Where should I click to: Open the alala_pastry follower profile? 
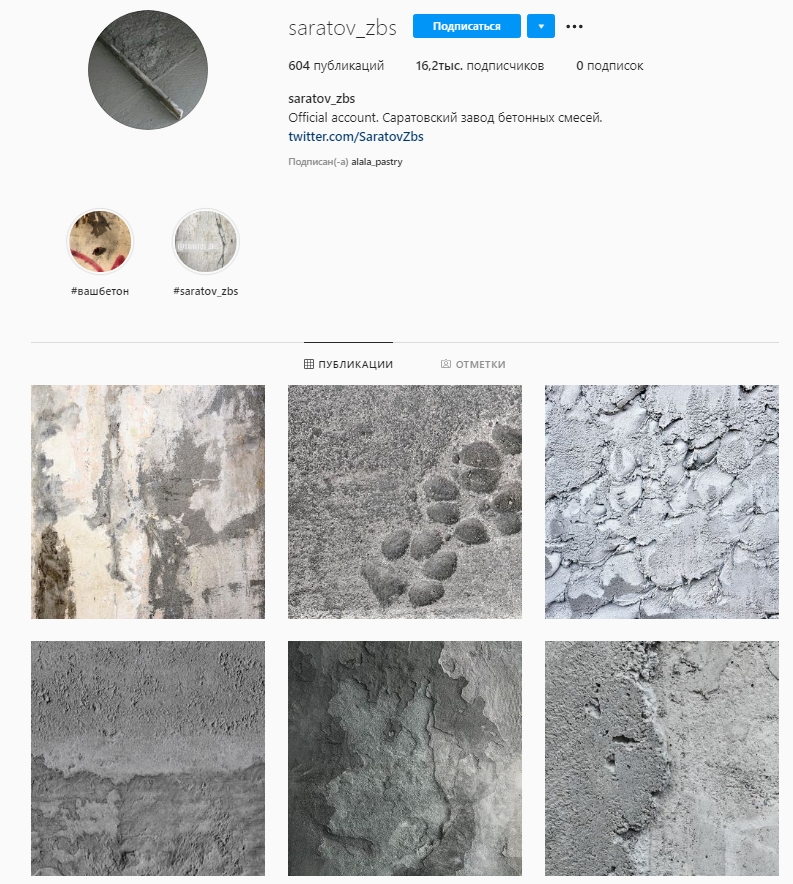tap(376, 162)
